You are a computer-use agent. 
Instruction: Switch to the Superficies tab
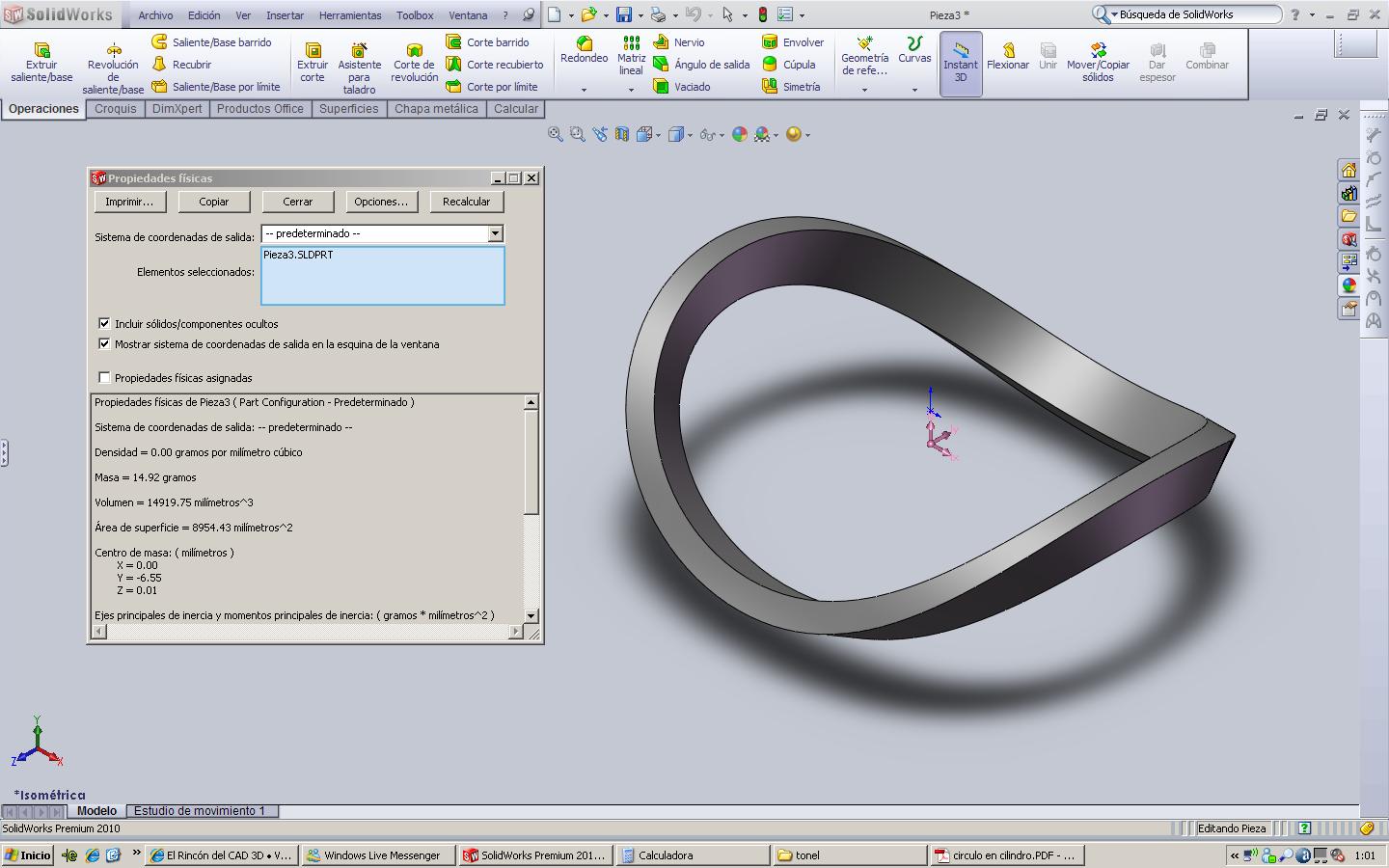coord(348,109)
